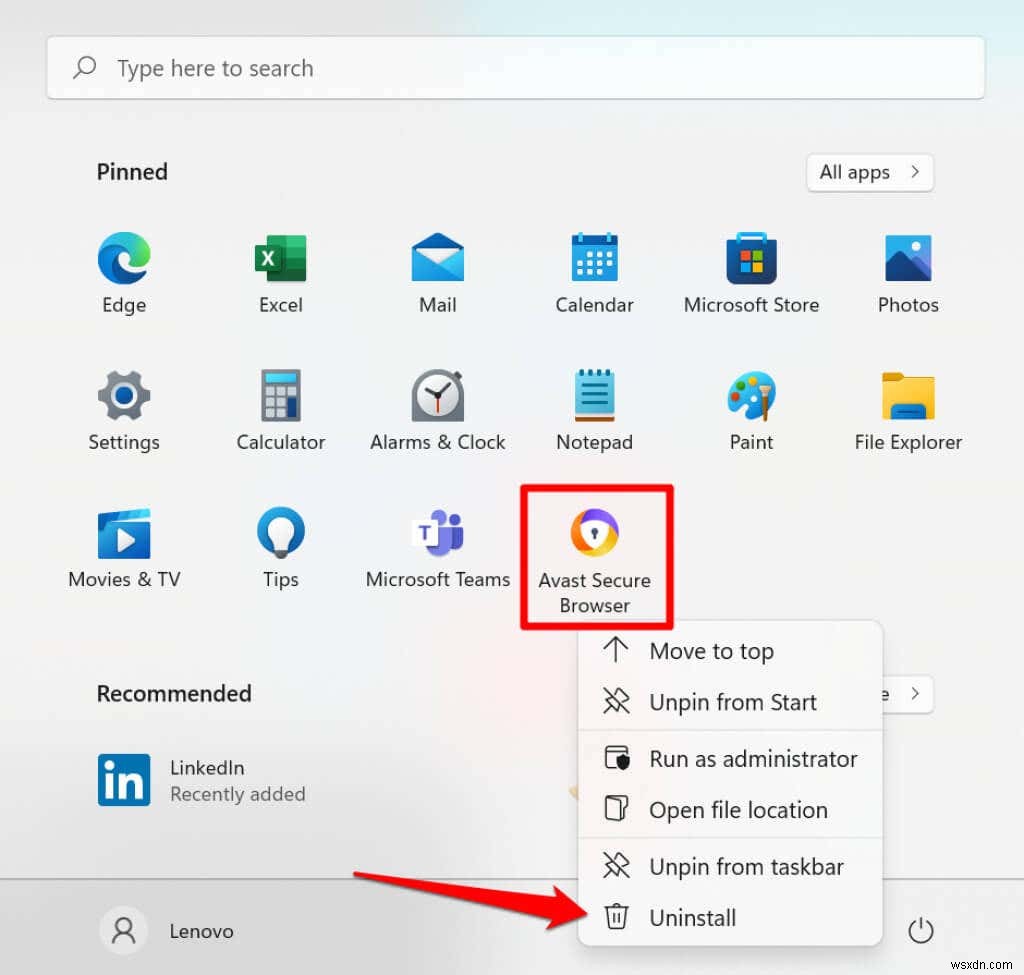Click the power button

click(x=920, y=930)
